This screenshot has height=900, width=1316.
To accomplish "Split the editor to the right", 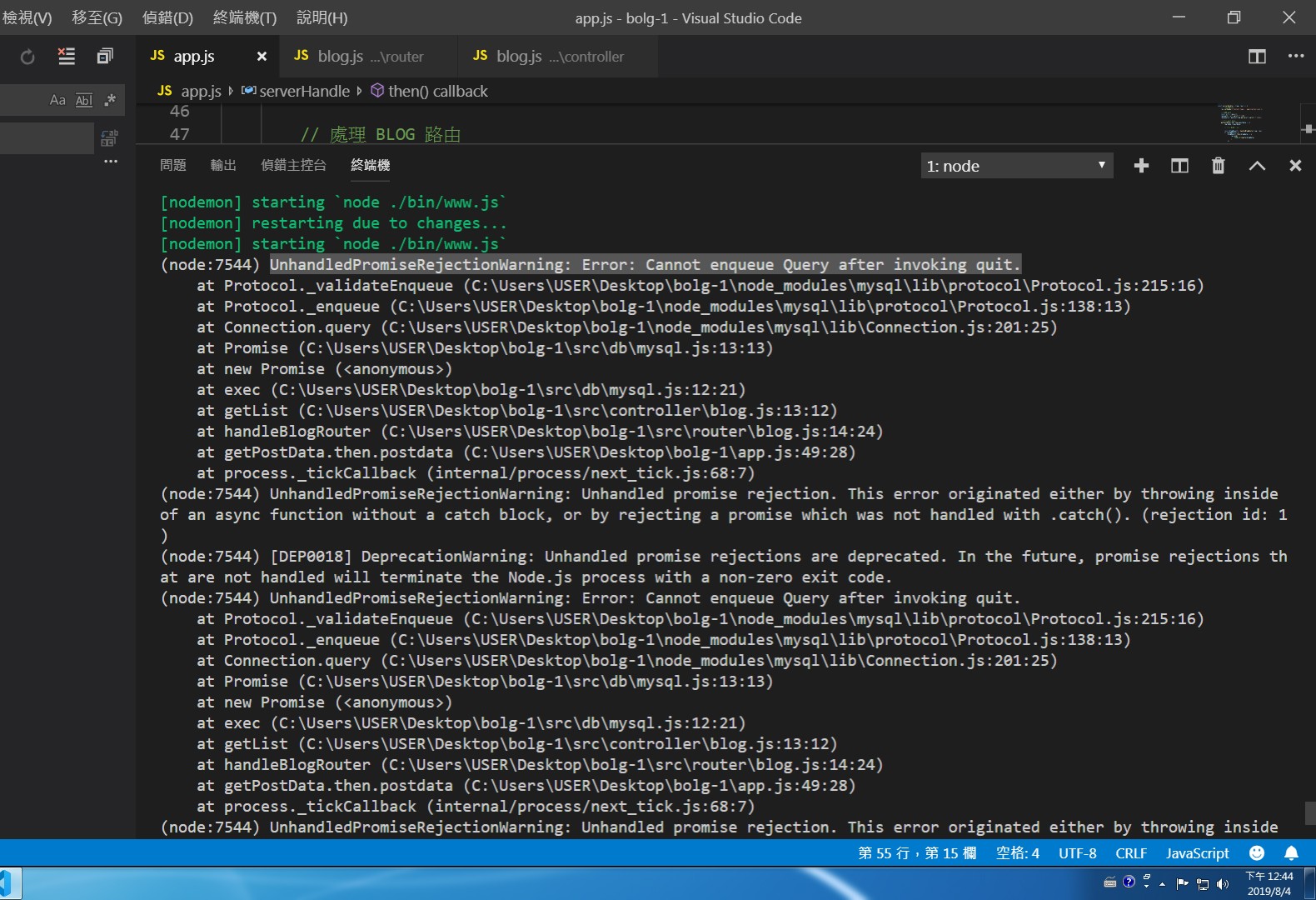I will pos(1257,57).
